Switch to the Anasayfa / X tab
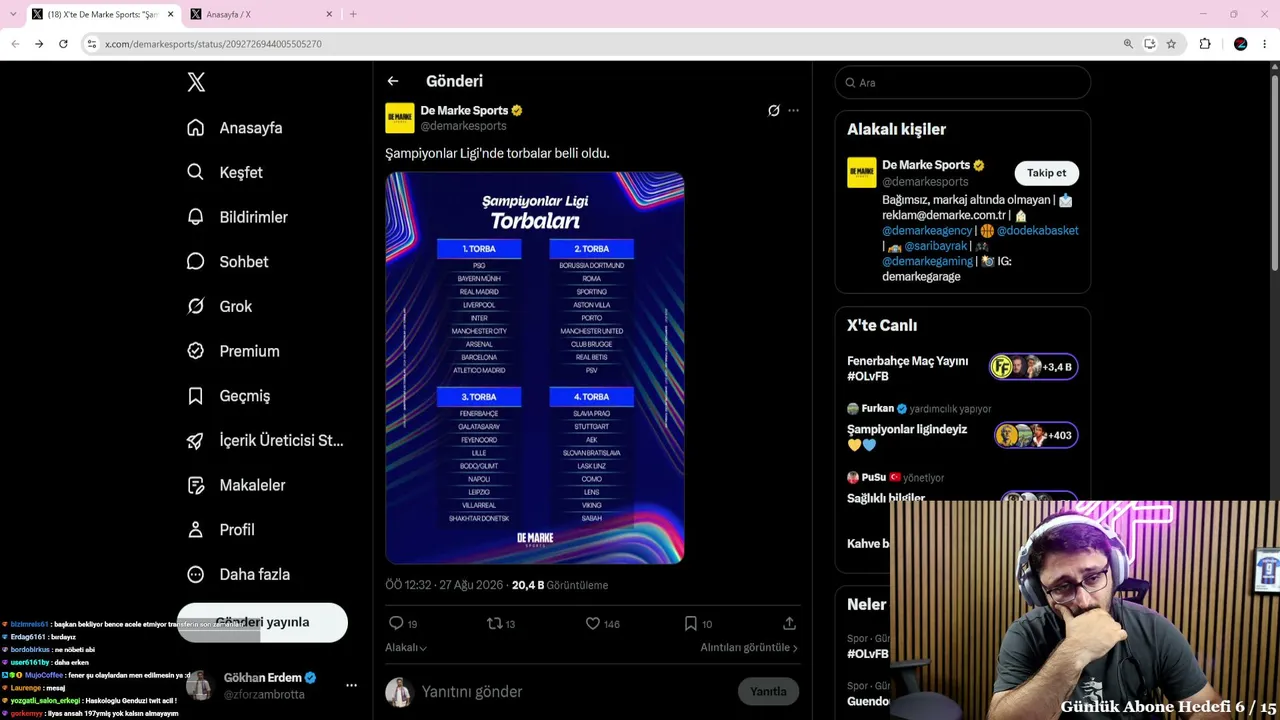Image resolution: width=1280 pixels, height=720 pixels. click(x=262, y=14)
